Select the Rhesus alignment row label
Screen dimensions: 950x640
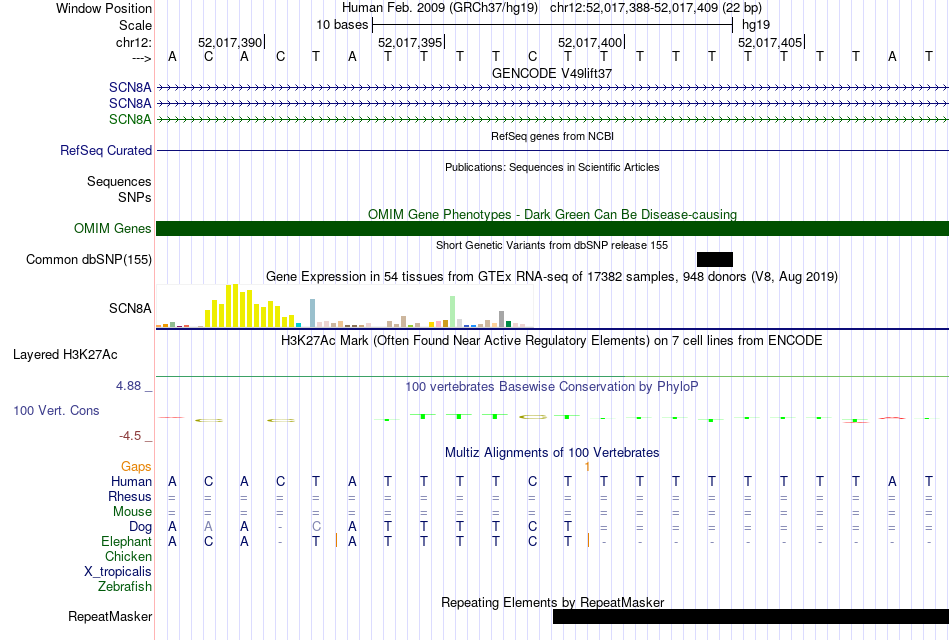(x=130, y=496)
